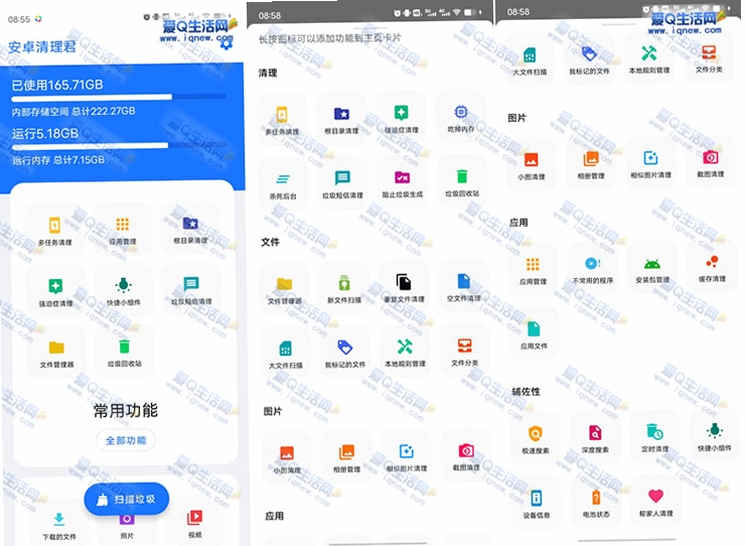Select 截图清理 in the middle screen

click(x=466, y=455)
